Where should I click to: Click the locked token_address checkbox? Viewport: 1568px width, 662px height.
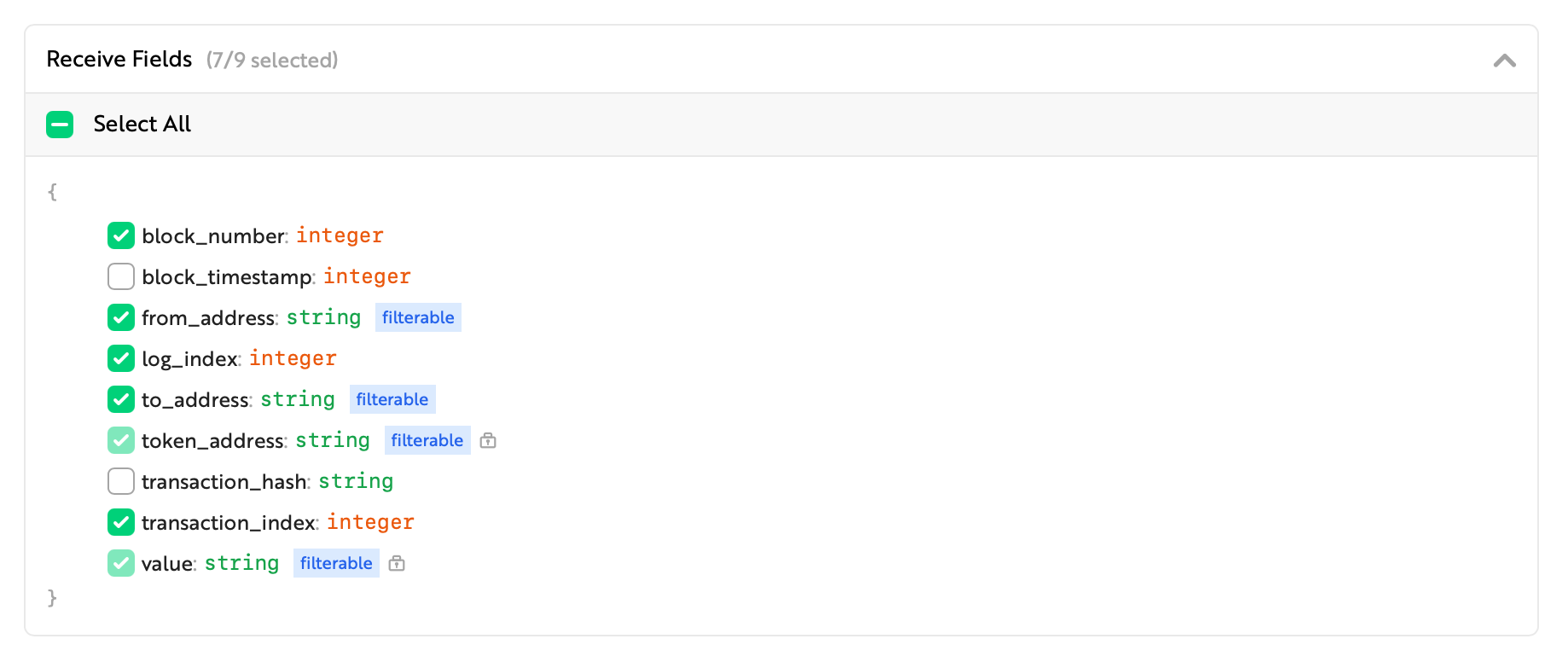click(121, 440)
